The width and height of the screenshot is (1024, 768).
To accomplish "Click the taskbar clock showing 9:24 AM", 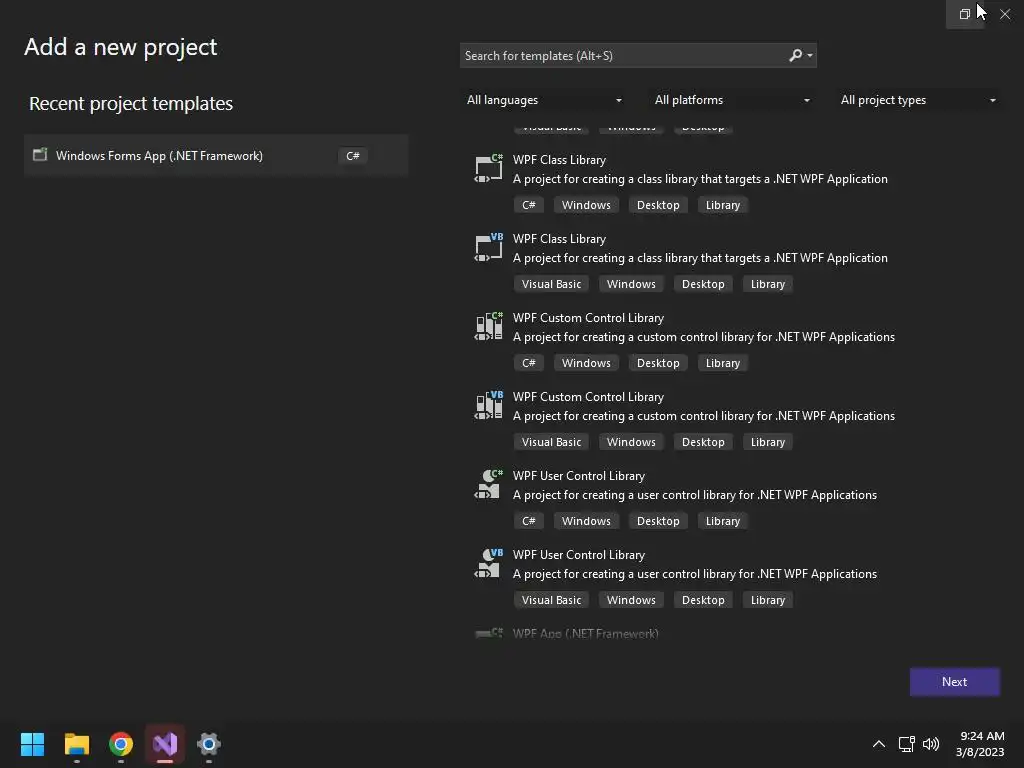I will [x=980, y=744].
